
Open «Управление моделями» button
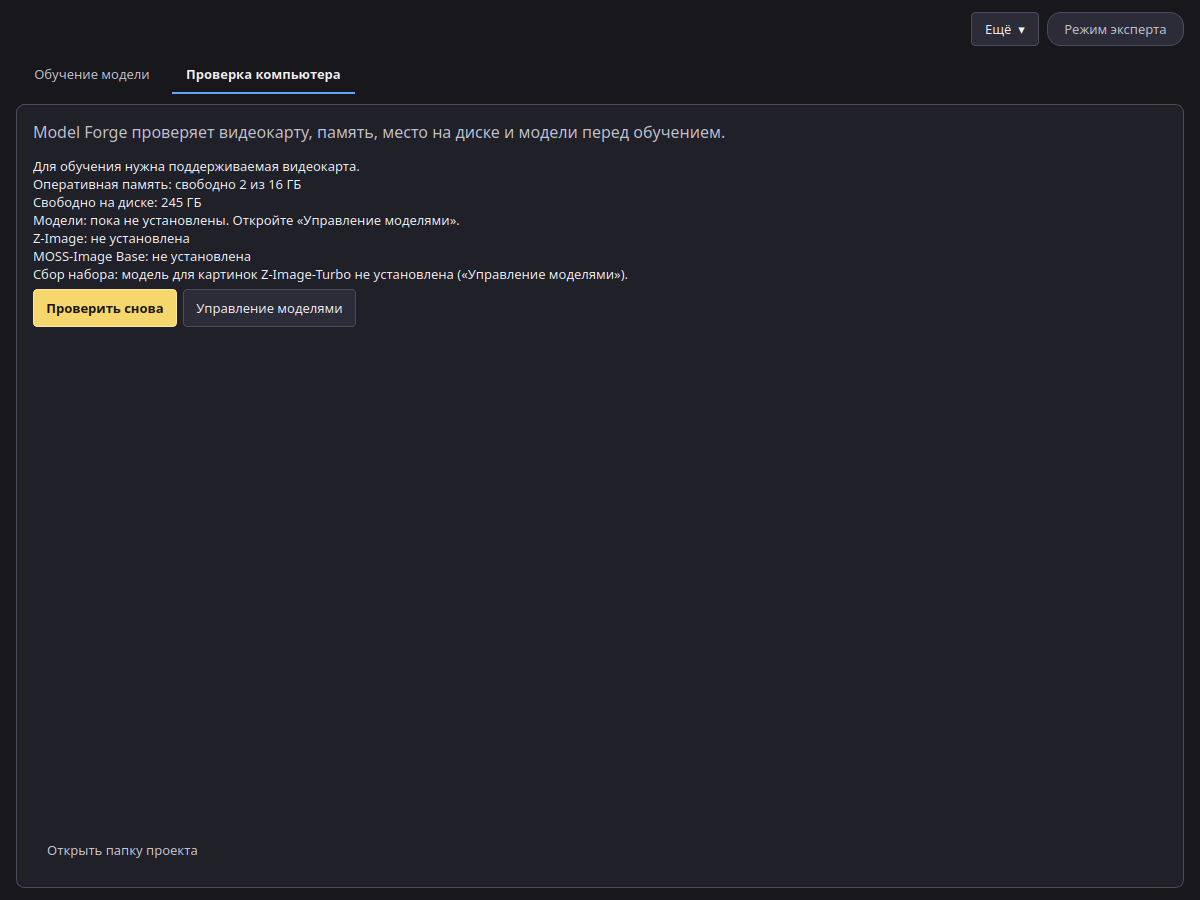[x=269, y=308]
